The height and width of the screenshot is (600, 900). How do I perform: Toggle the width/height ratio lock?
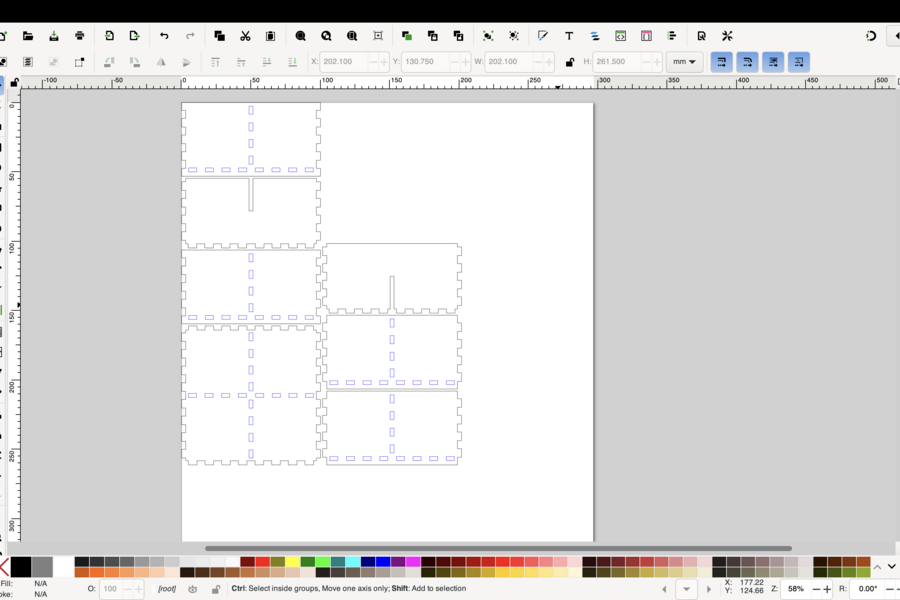pos(570,62)
